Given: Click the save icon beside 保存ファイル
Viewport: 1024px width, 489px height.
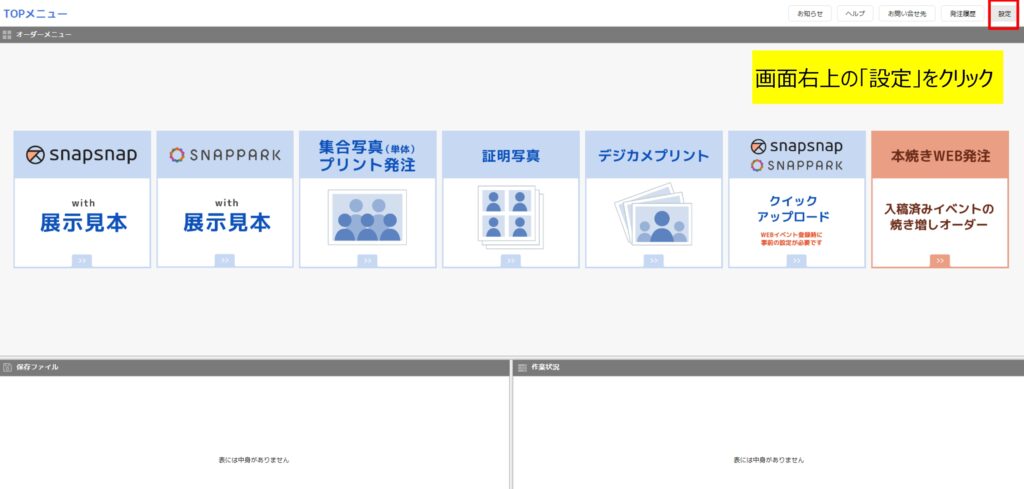Looking at the screenshot, I should click(7, 368).
